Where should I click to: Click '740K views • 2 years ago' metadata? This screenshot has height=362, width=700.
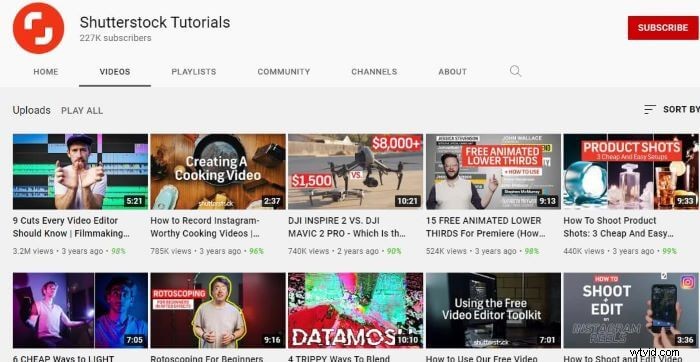pyautogui.click(x=333, y=251)
